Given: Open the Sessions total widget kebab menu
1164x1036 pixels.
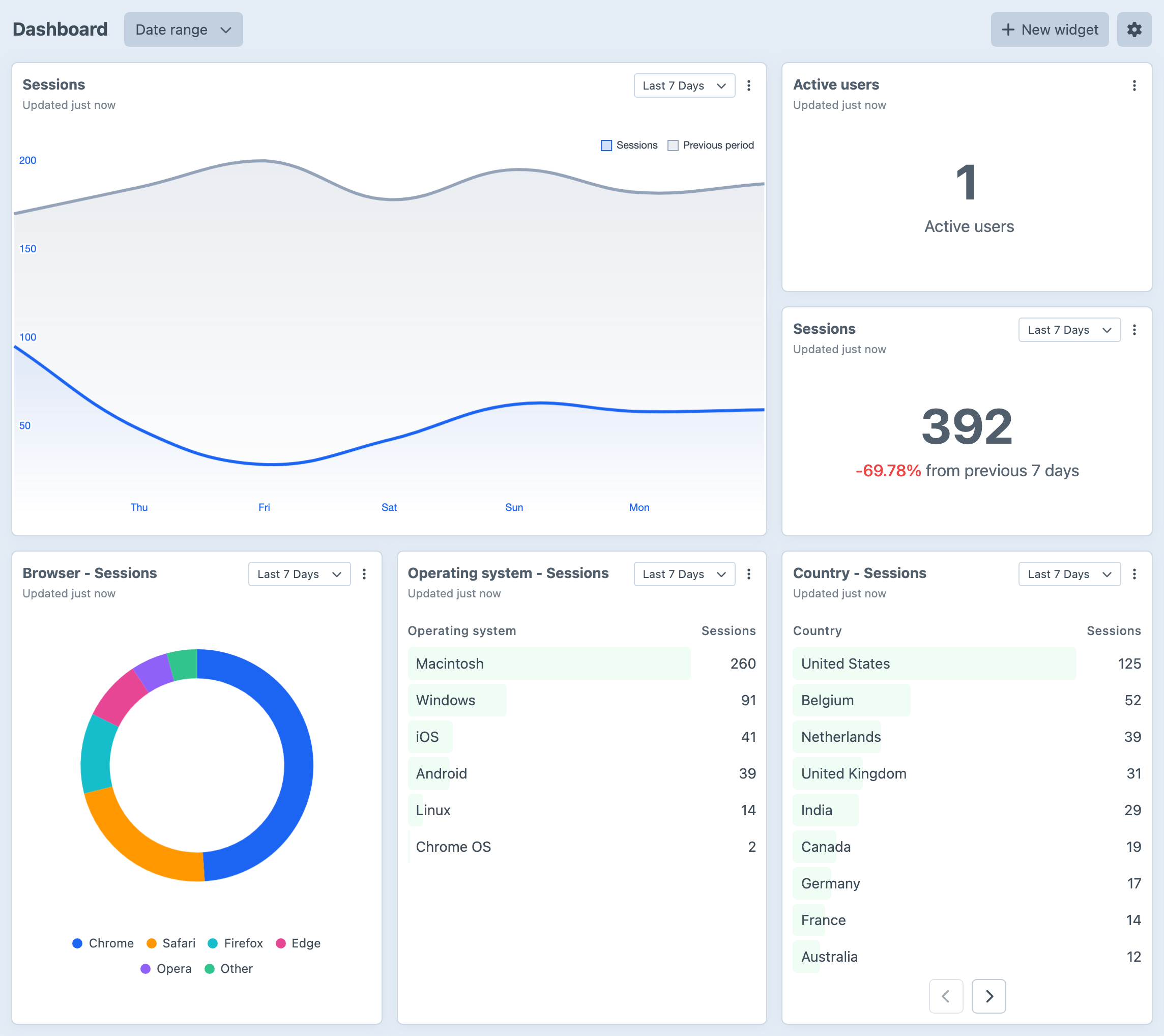Looking at the screenshot, I should tap(1134, 330).
